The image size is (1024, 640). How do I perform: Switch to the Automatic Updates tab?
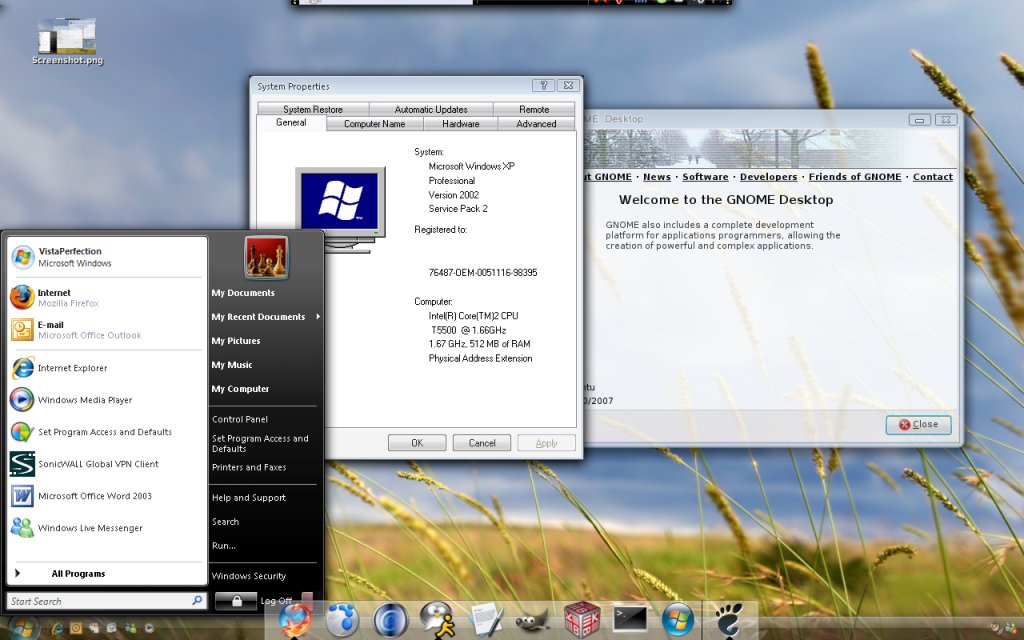click(431, 109)
